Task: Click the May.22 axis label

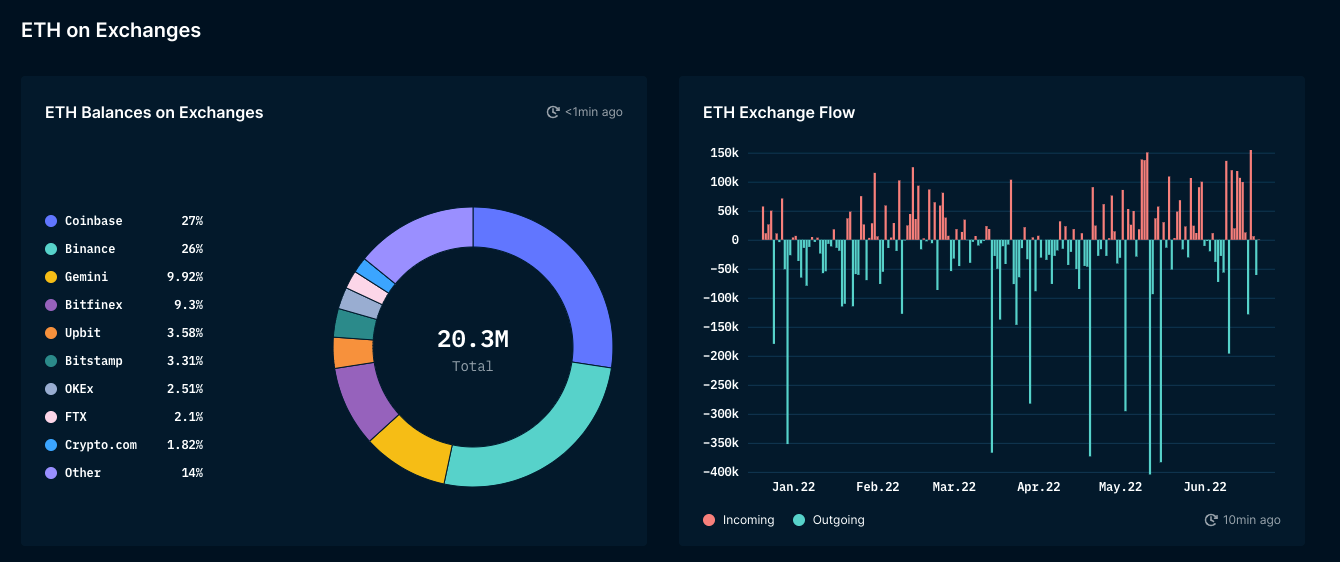Action: 1120,487
